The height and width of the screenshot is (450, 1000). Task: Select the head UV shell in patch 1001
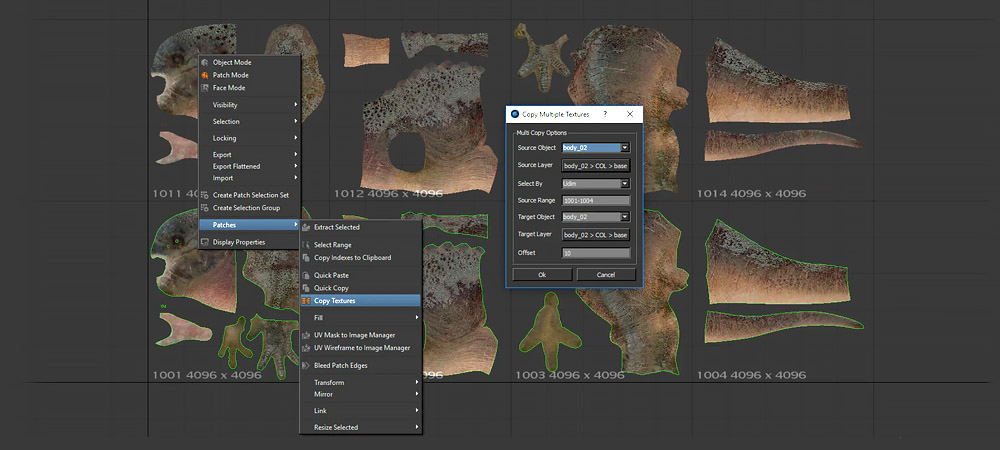pos(195,274)
